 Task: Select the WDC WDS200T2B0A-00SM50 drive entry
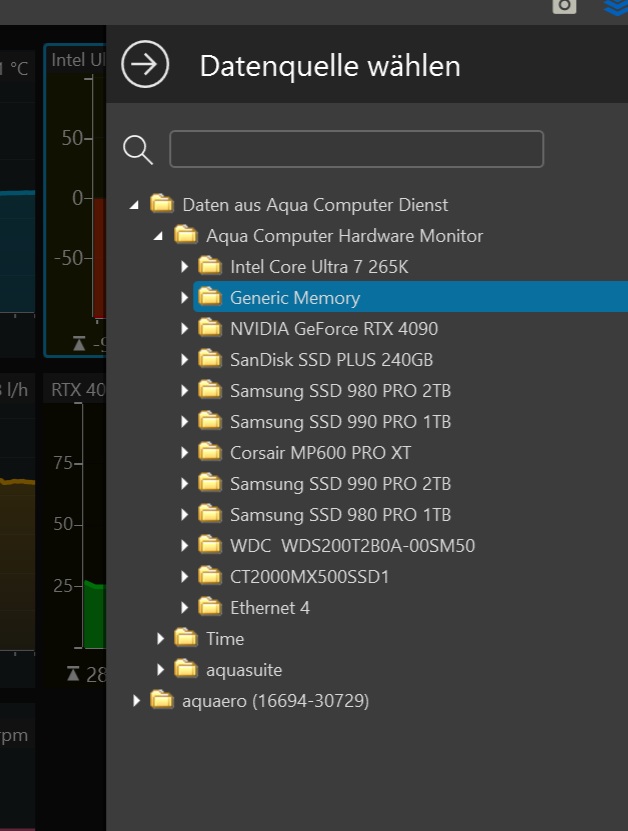click(x=352, y=545)
